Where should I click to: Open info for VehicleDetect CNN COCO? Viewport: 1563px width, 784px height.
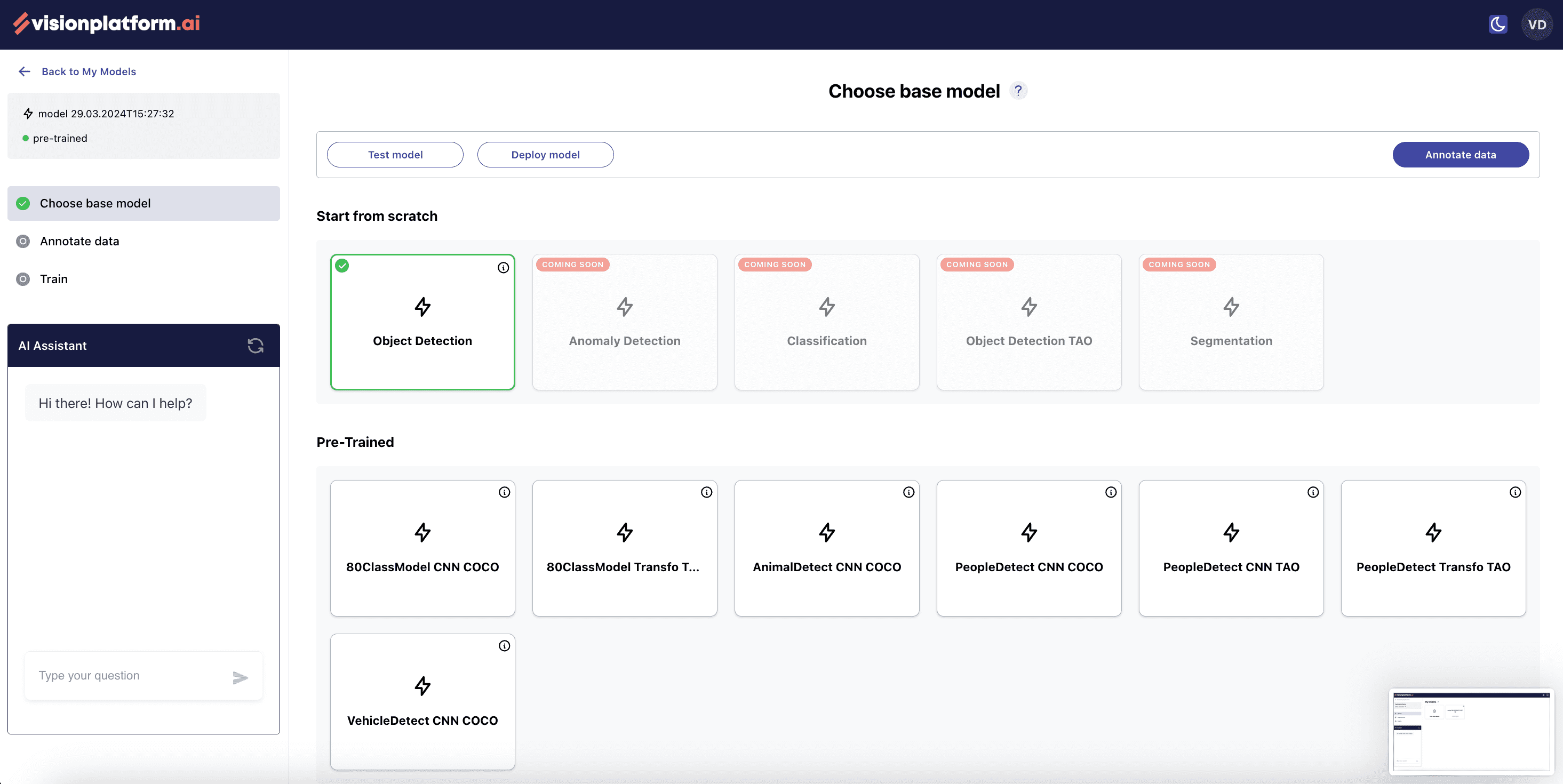504,646
